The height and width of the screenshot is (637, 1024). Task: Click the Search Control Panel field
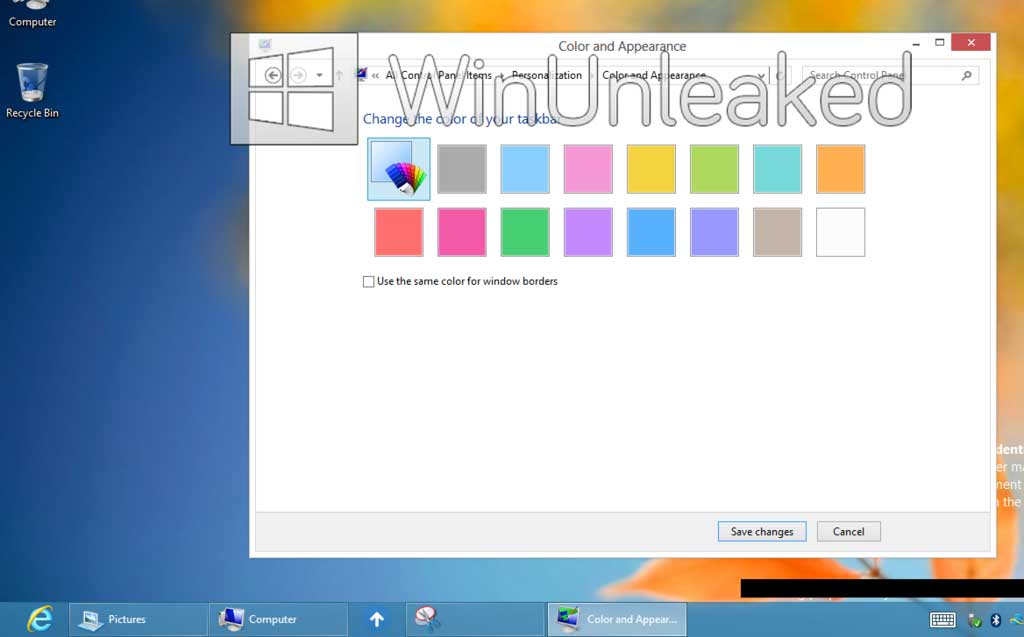(x=880, y=75)
